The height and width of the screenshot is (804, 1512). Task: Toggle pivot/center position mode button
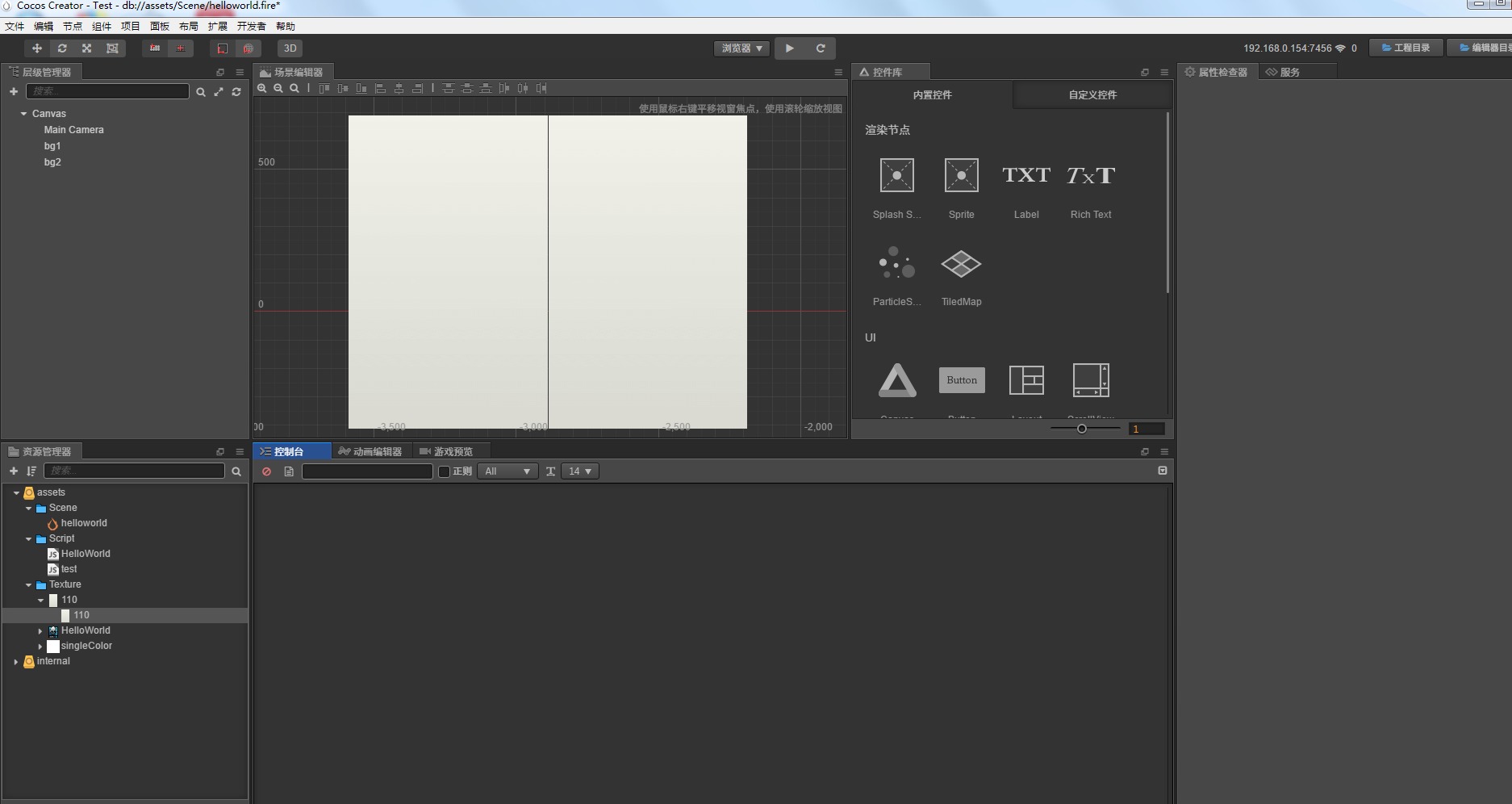coord(155,48)
